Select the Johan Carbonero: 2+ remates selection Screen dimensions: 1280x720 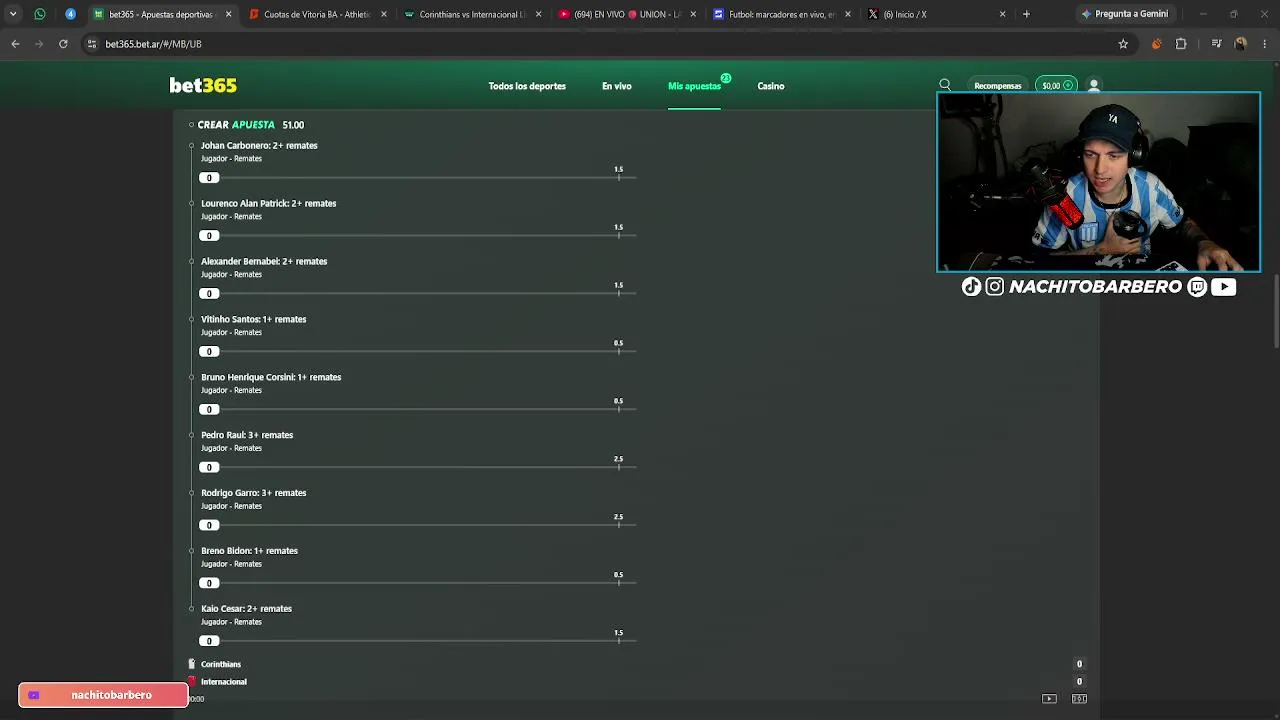(259, 145)
